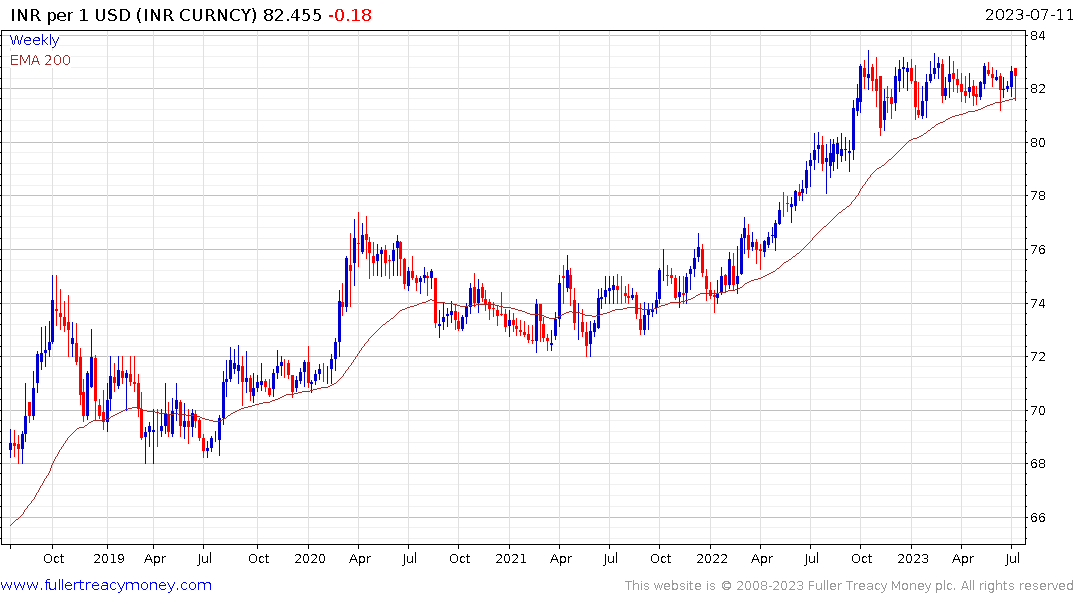Viewport: 1075px width, 600px height.
Task: Click the copyright notice text
Action: pos(849,586)
